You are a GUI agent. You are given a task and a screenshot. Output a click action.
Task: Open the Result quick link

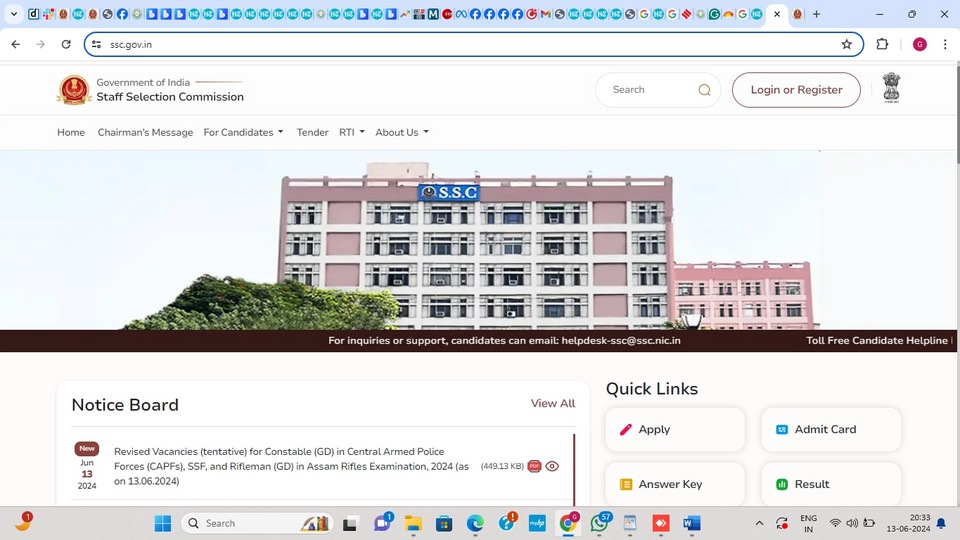click(x=831, y=484)
